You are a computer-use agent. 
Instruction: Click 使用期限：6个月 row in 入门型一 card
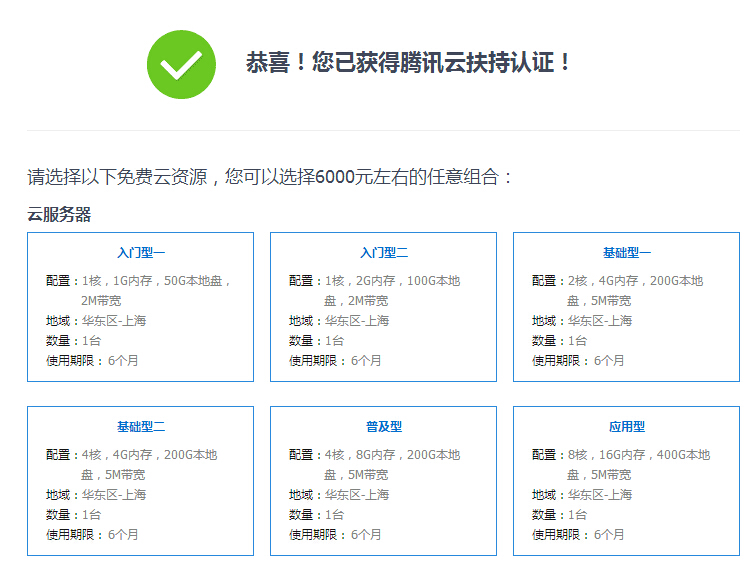pyautogui.click(x=92, y=361)
